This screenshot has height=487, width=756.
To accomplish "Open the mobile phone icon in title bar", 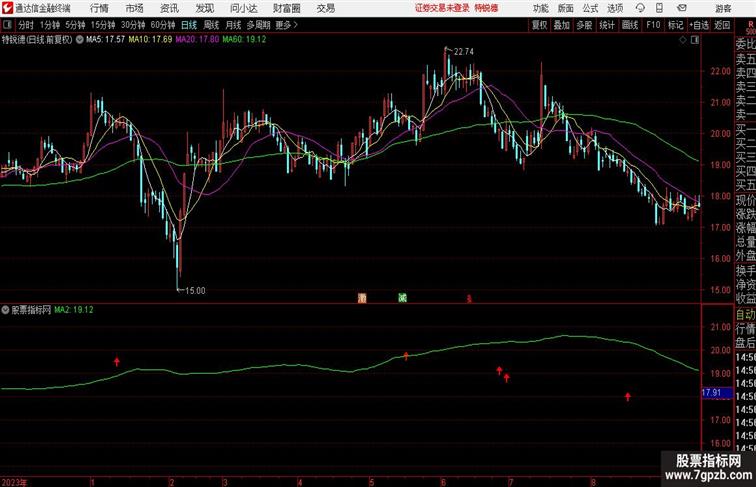I will click(x=659, y=8).
